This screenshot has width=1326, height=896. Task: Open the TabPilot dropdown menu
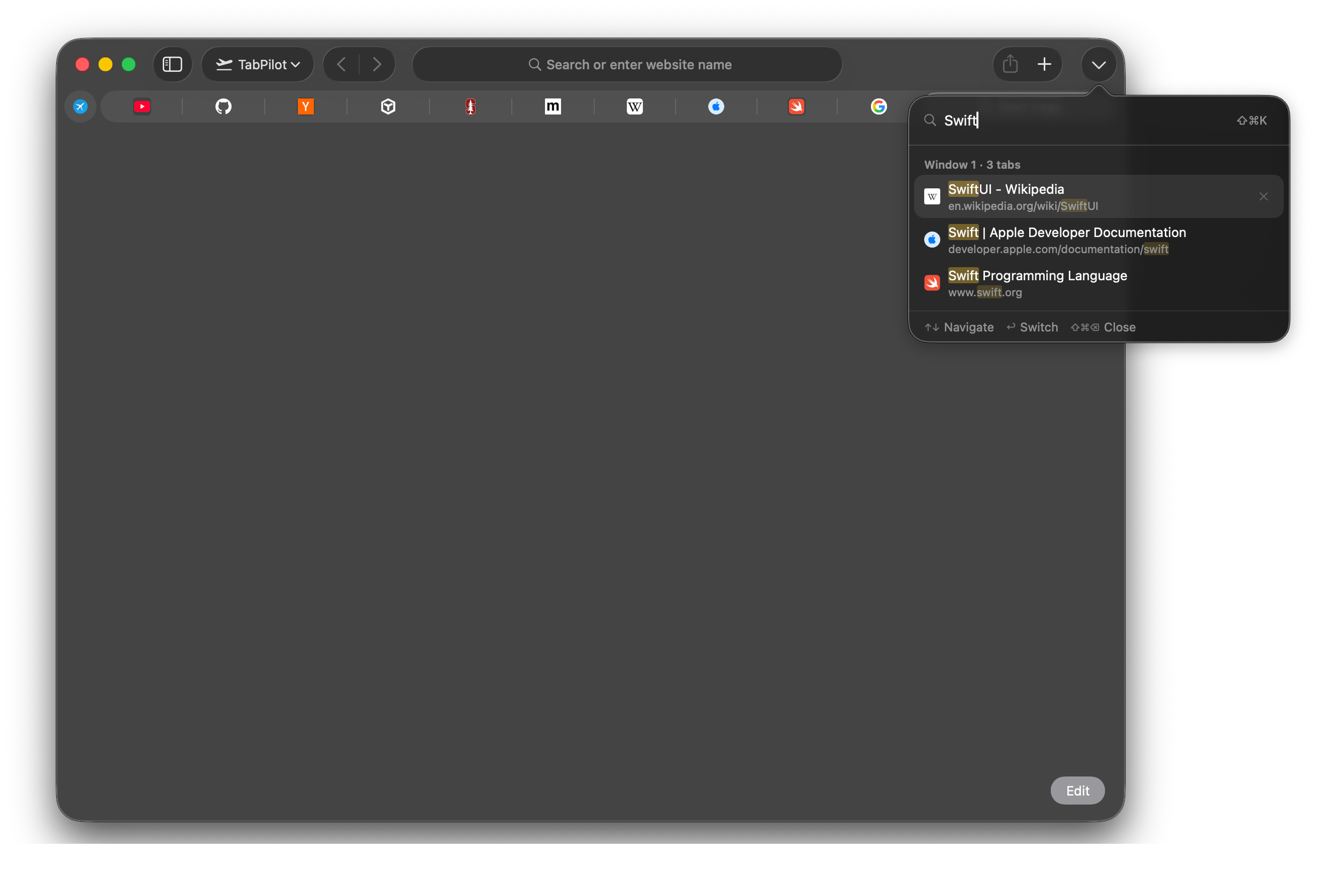(x=258, y=64)
